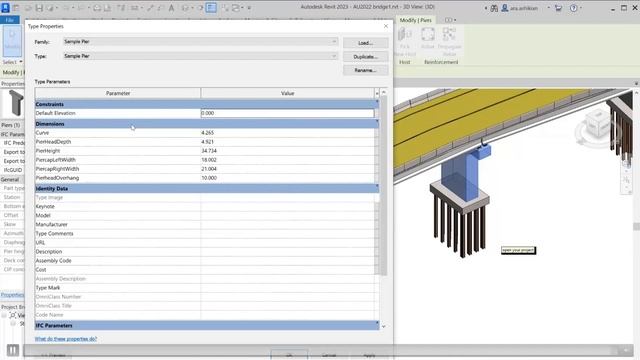640x360 pixels.
Task: Click the Type Mark parameter row
Action: coord(205,288)
